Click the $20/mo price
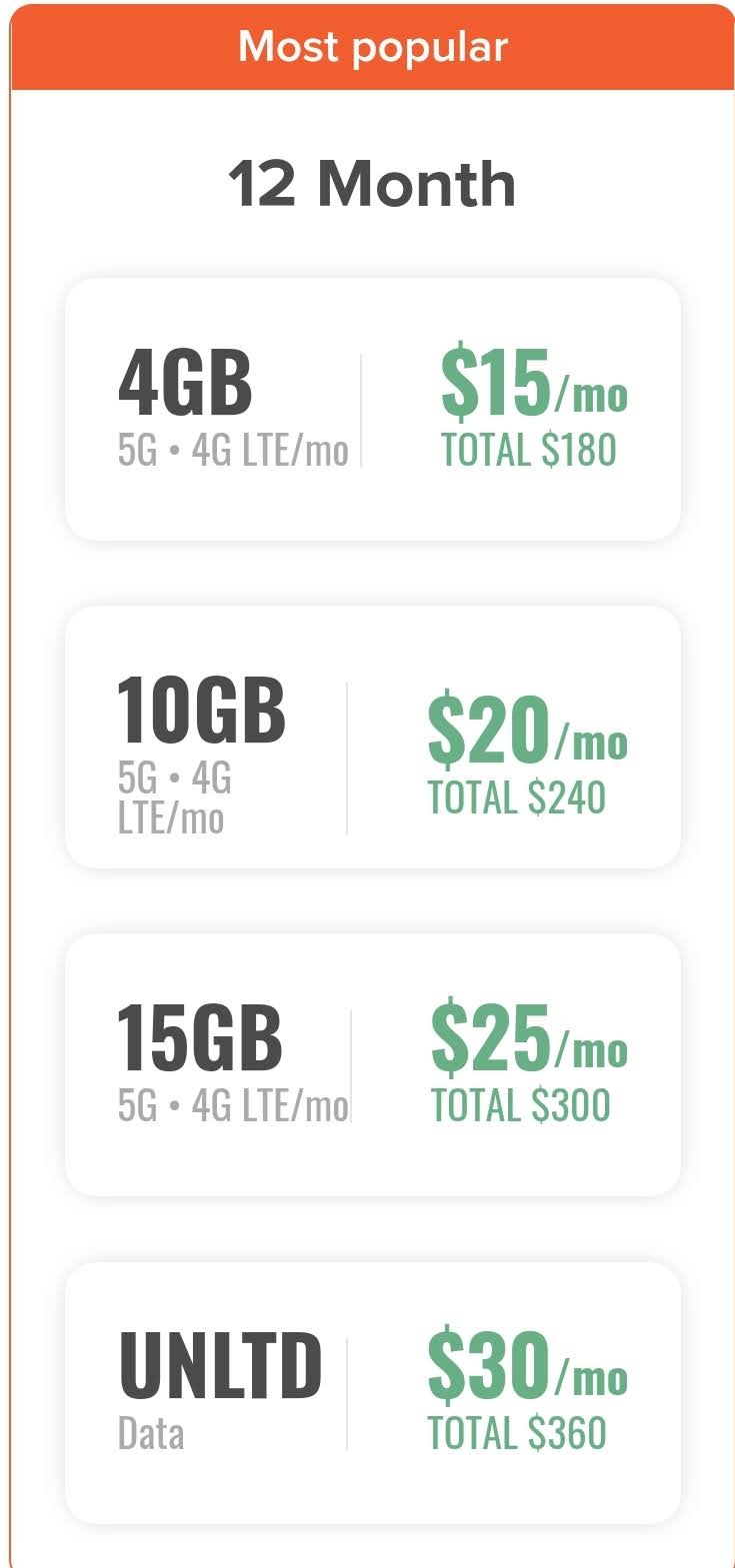735x1568 pixels. [527, 731]
